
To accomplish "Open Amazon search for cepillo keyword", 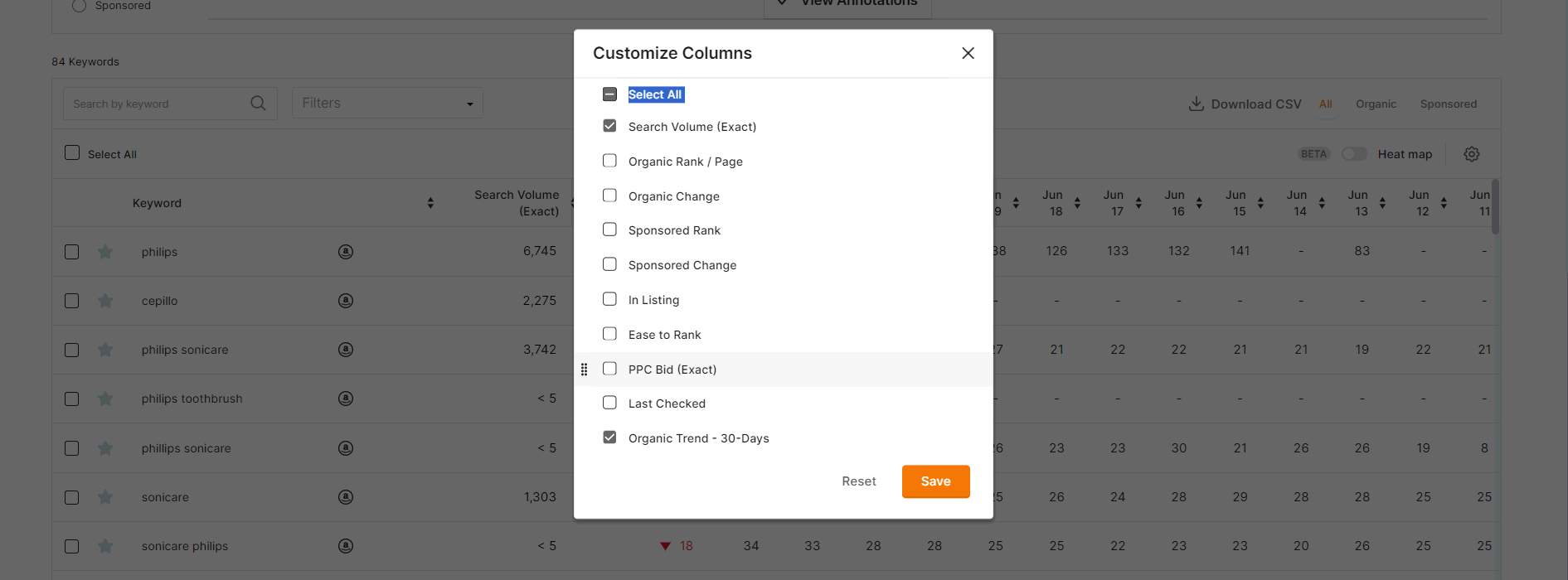I will tap(346, 301).
